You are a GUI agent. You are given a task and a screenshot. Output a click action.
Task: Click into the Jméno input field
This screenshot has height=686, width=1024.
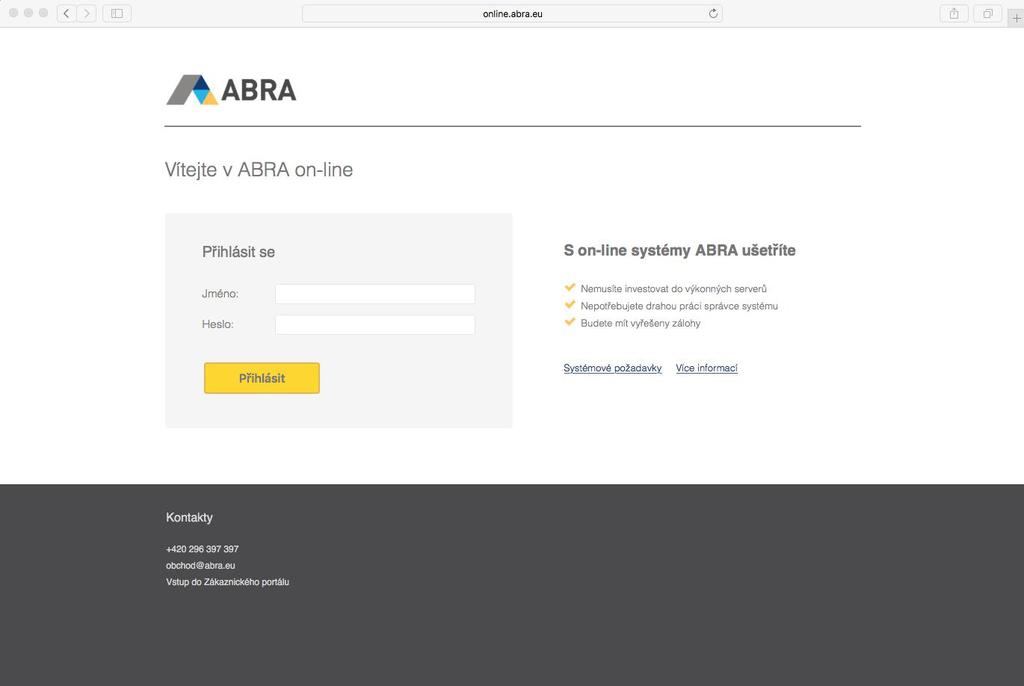(x=375, y=294)
